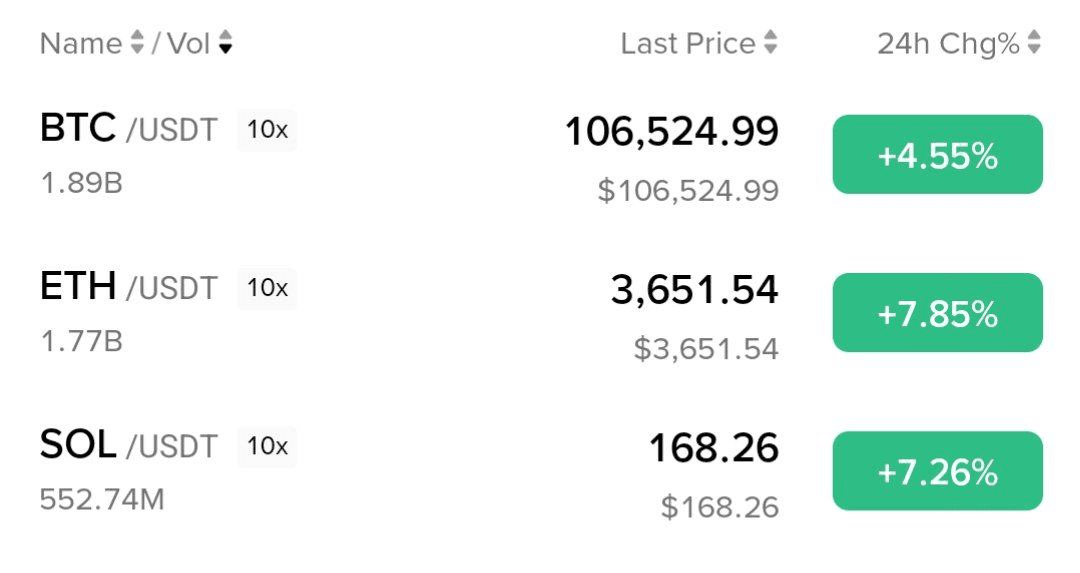Click the Last Price sort arrows

point(770,43)
